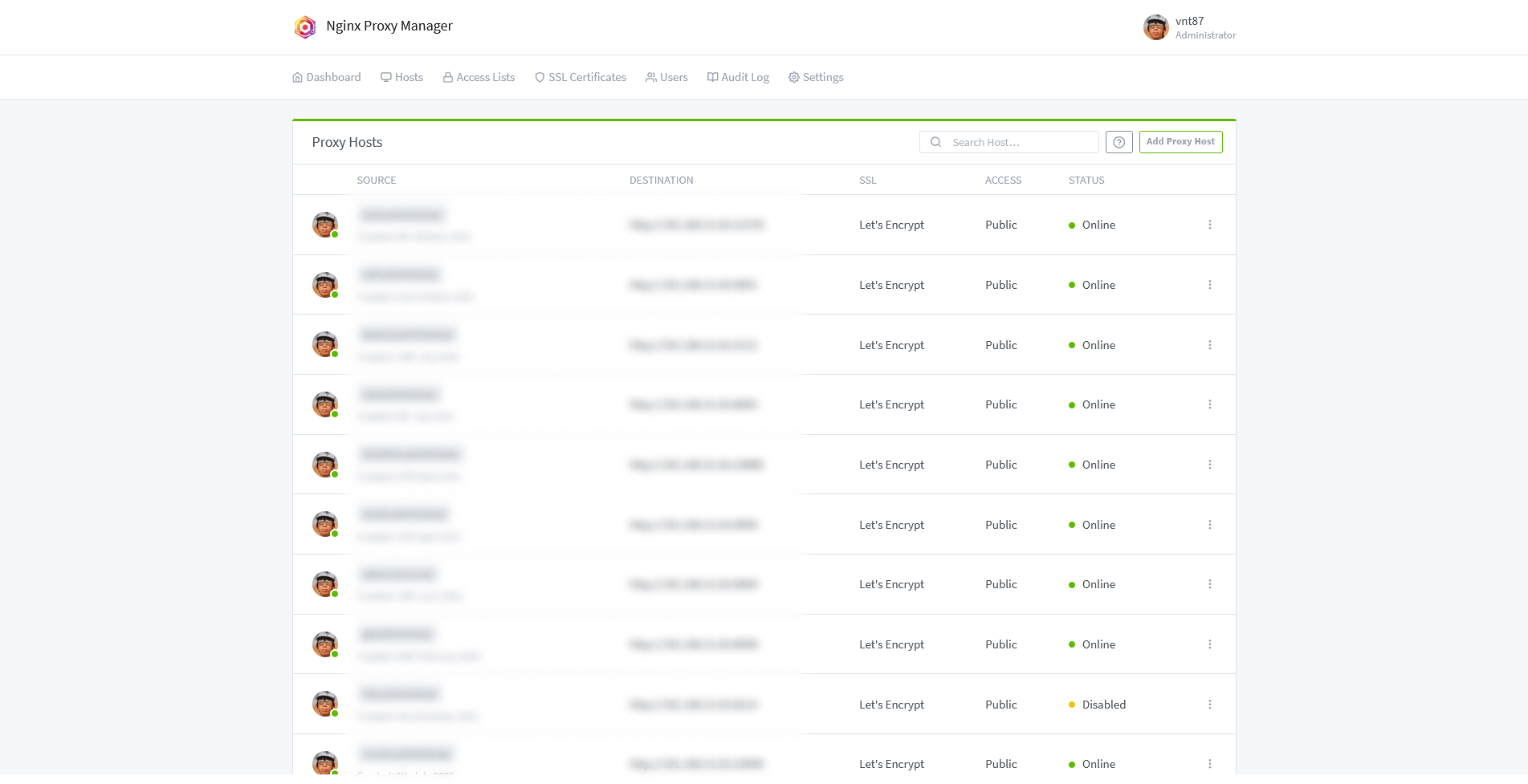Open the three-dot menu of the second host row
Viewport: 1528px width, 784px height.
tap(1210, 285)
